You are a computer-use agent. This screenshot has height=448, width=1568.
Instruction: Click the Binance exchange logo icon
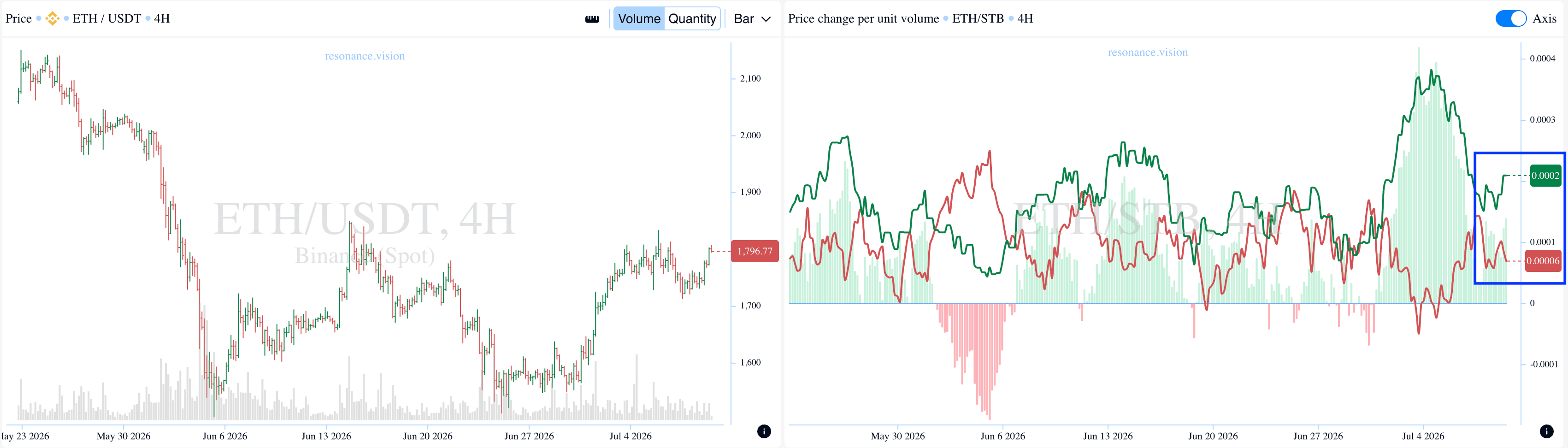(53, 19)
